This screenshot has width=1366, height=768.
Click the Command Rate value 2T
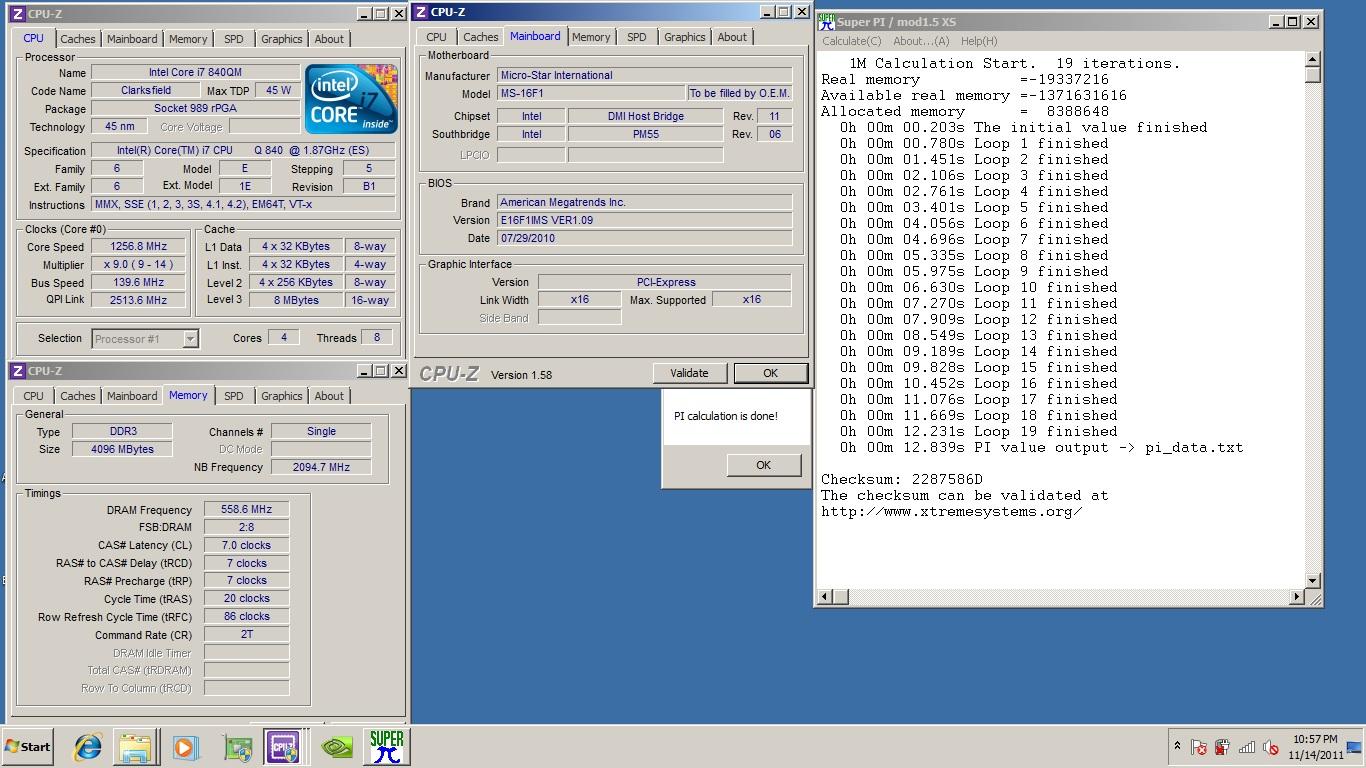246,634
